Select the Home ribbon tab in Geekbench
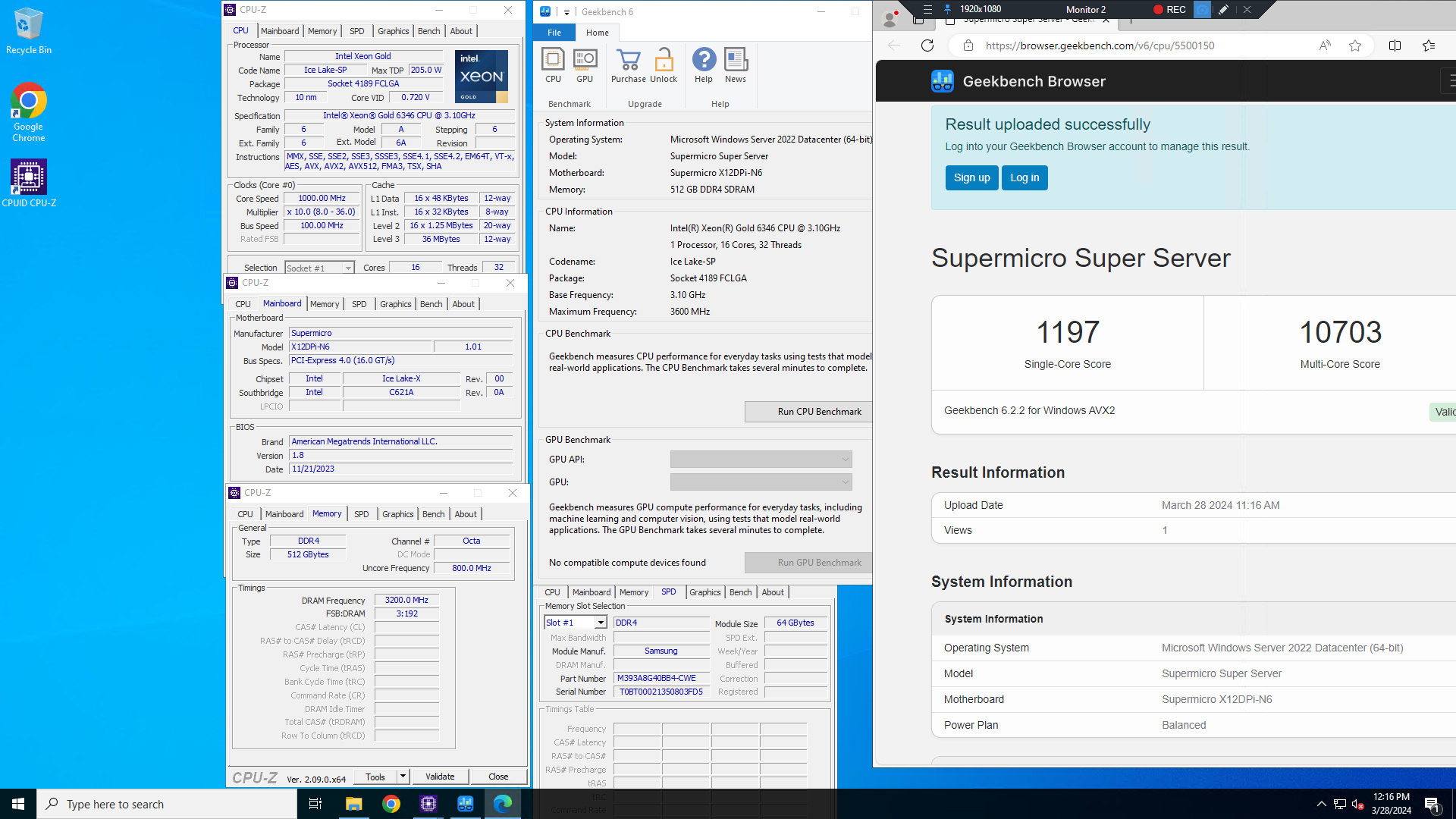 coord(598,33)
